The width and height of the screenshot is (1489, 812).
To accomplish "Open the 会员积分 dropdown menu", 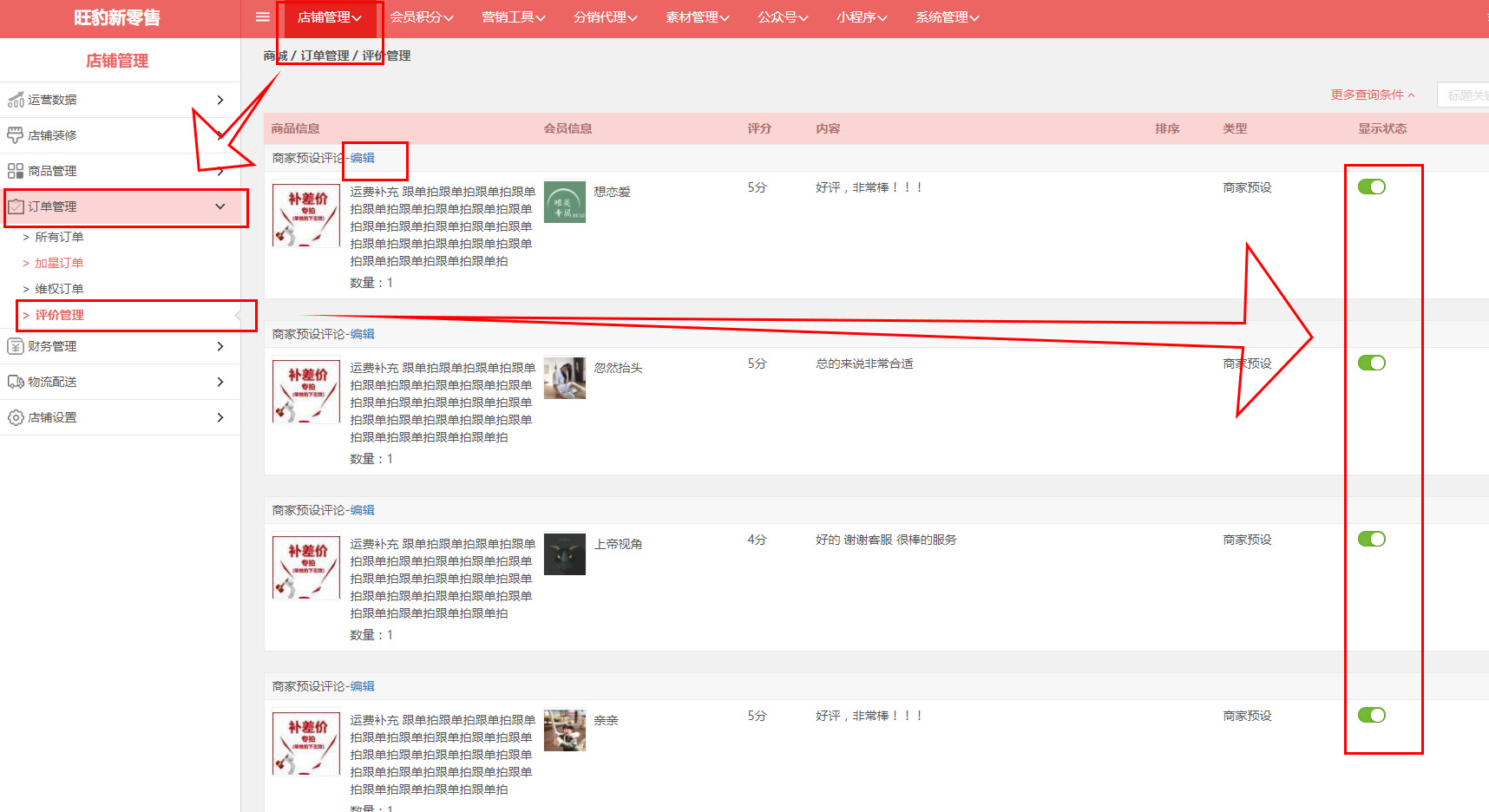I will 421,17.
